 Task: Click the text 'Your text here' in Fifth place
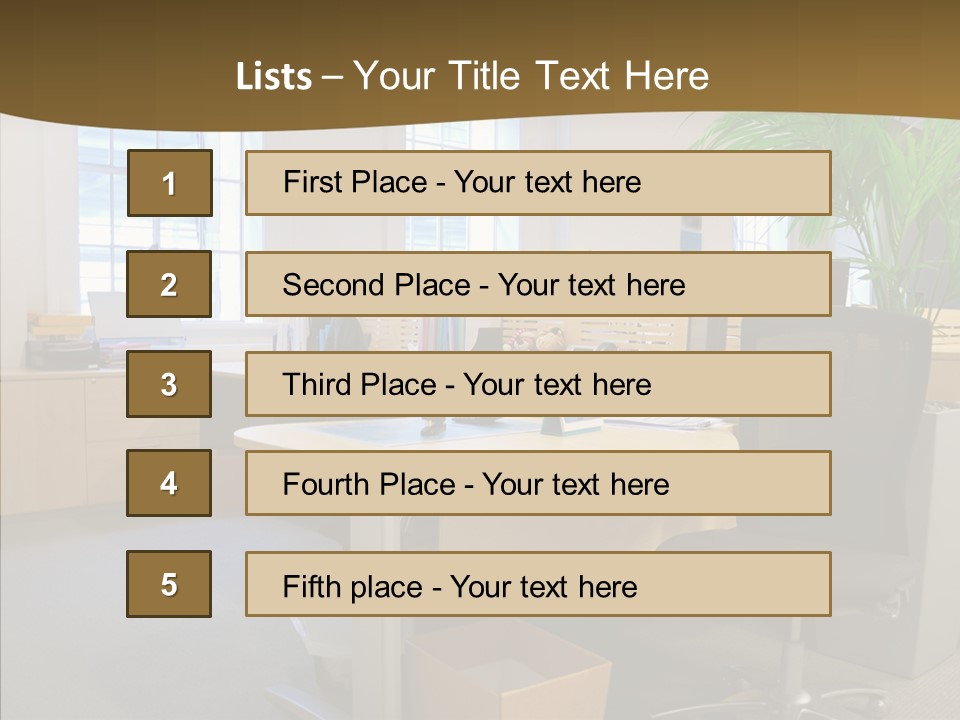pyautogui.click(x=543, y=586)
